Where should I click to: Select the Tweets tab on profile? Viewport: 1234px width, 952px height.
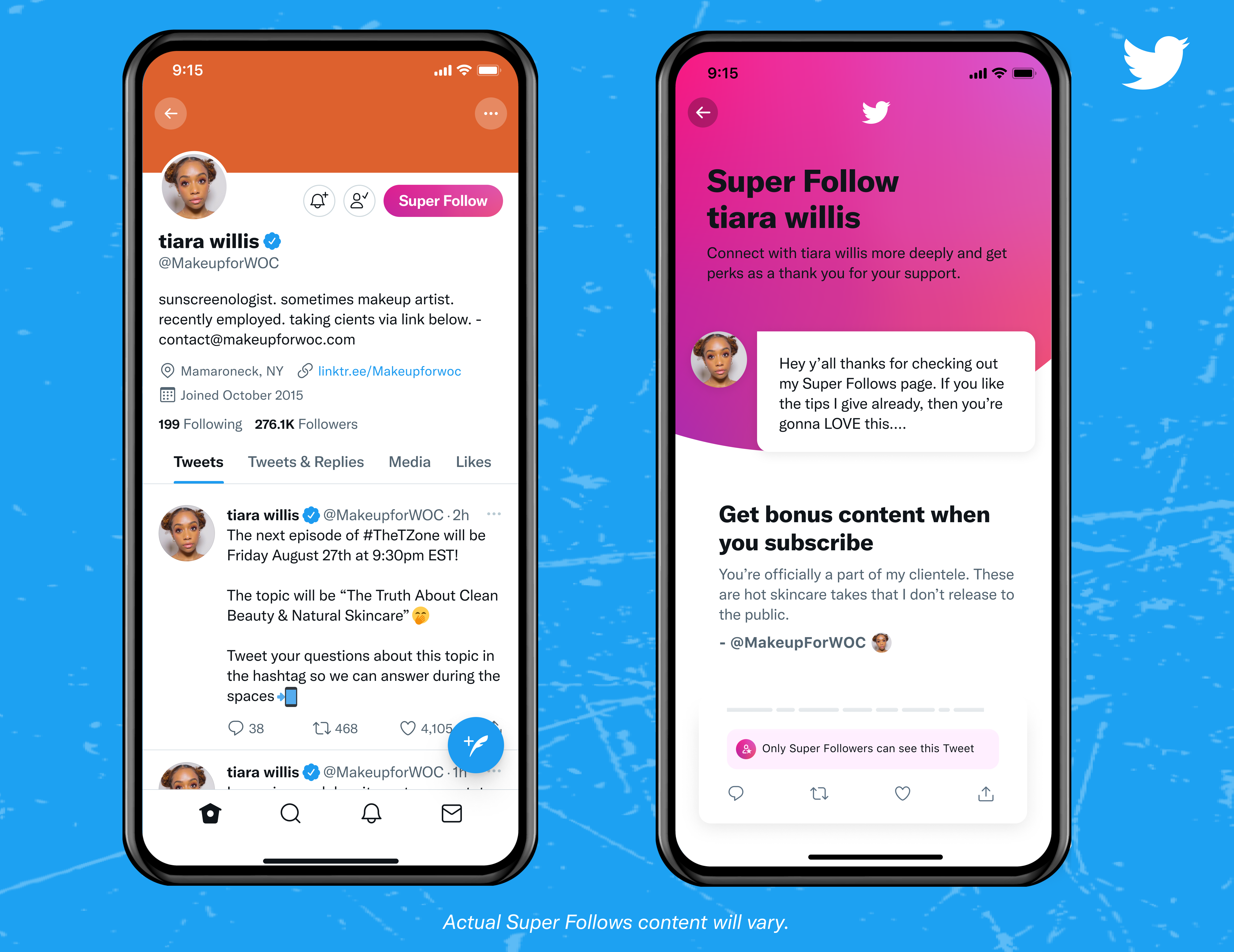click(197, 462)
